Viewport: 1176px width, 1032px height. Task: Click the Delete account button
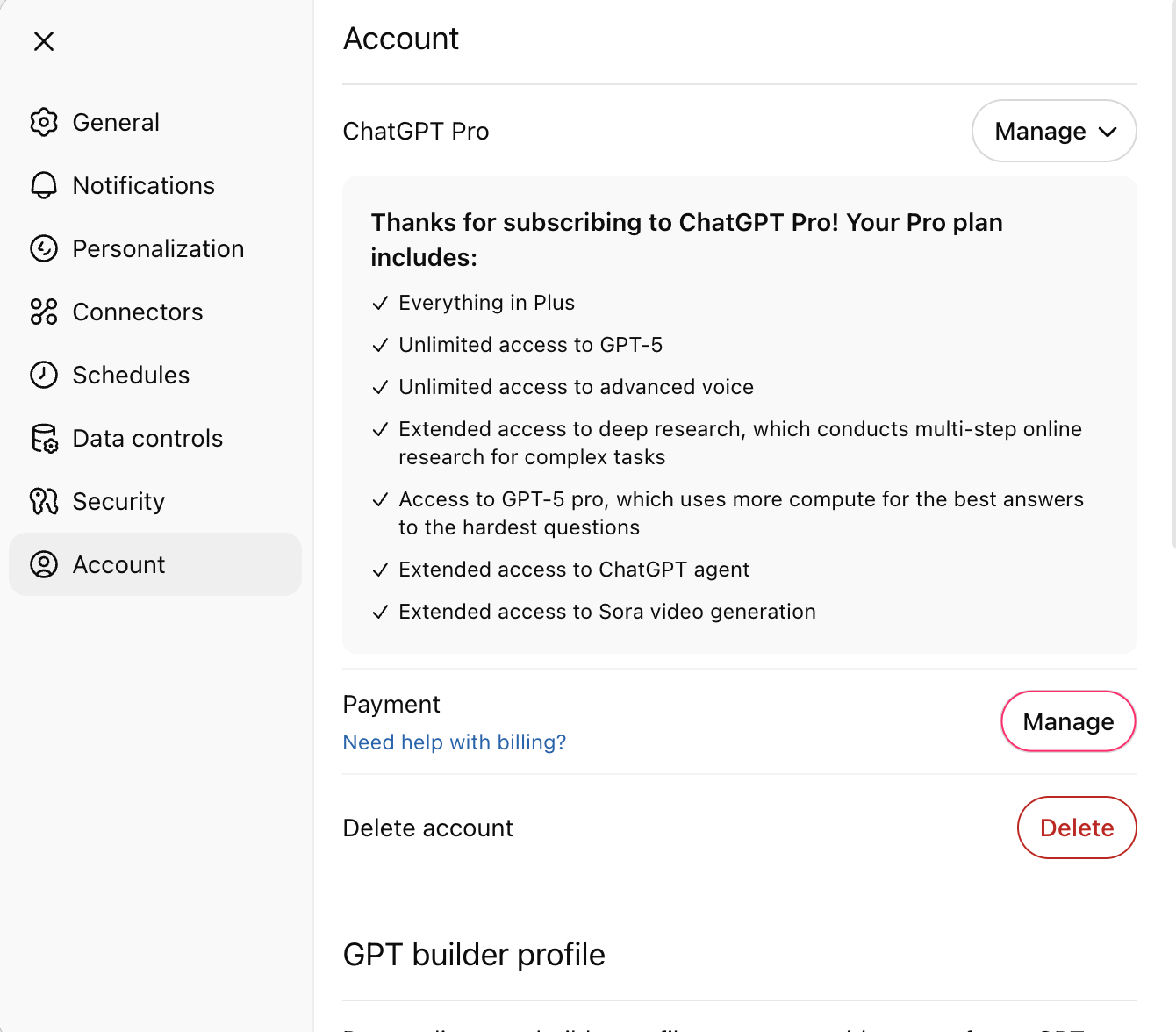click(1077, 828)
